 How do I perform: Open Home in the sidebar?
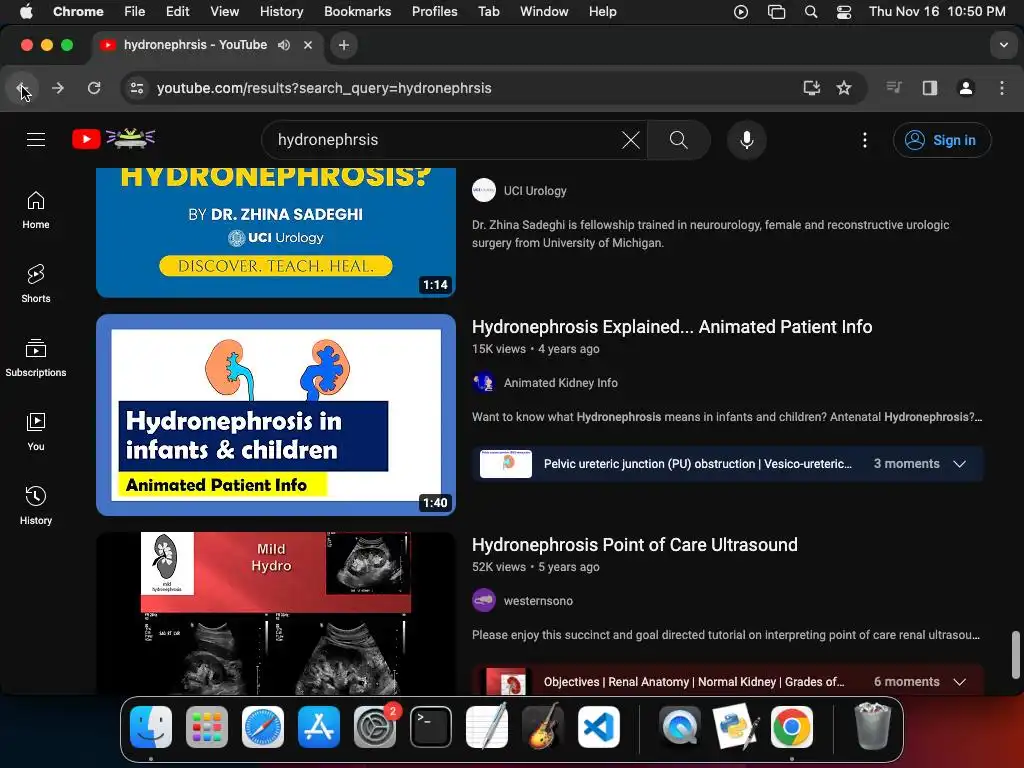point(36,210)
